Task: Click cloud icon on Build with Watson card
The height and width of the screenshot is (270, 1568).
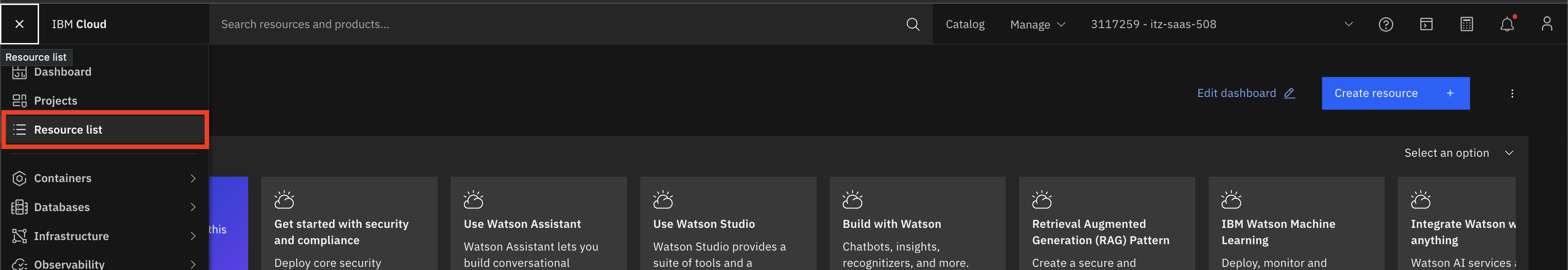Action: coord(852,199)
